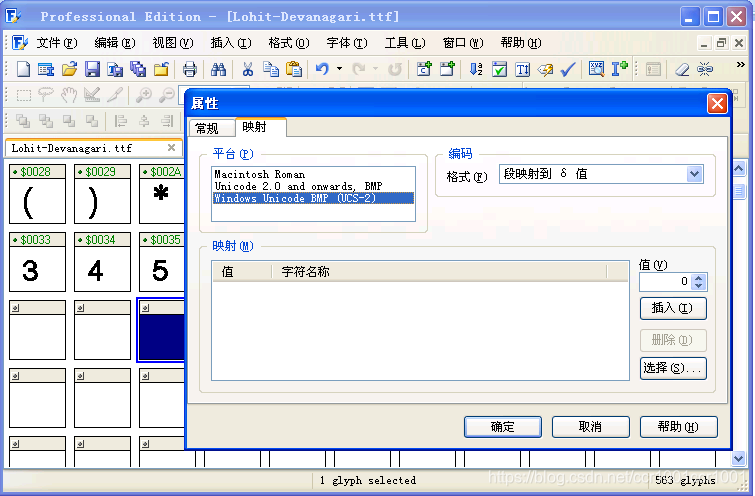Open the 插入(I) menu

click(231, 43)
